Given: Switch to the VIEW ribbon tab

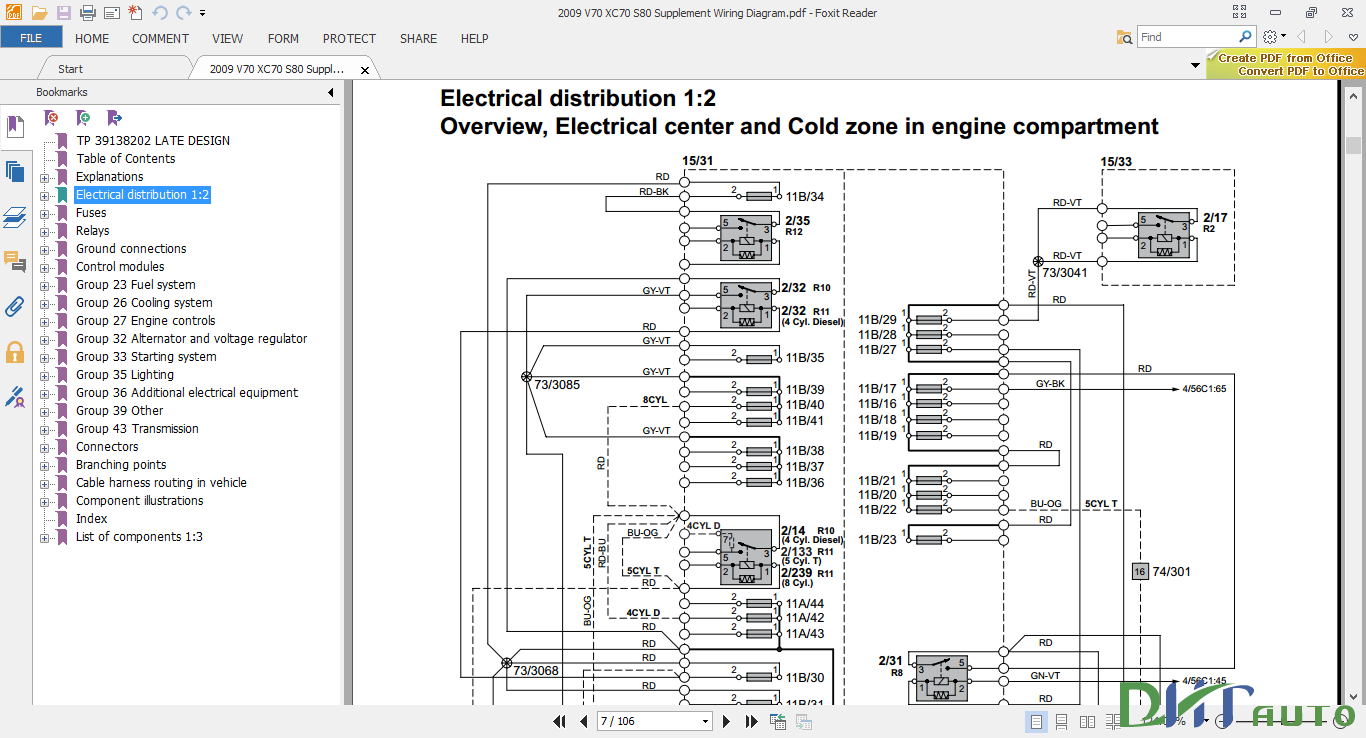Looking at the screenshot, I should (228, 38).
